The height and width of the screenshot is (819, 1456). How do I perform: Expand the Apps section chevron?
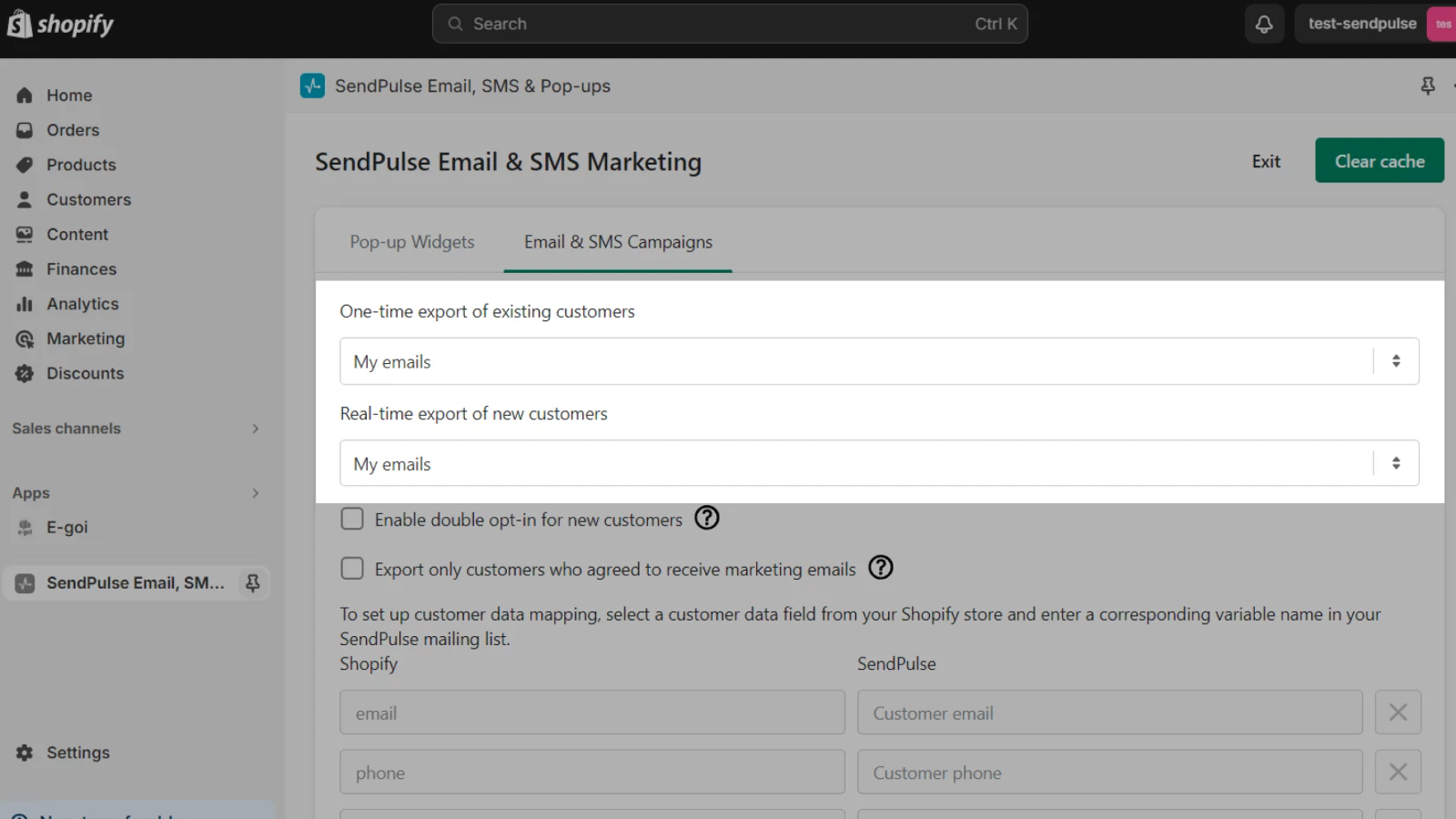[x=255, y=493]
